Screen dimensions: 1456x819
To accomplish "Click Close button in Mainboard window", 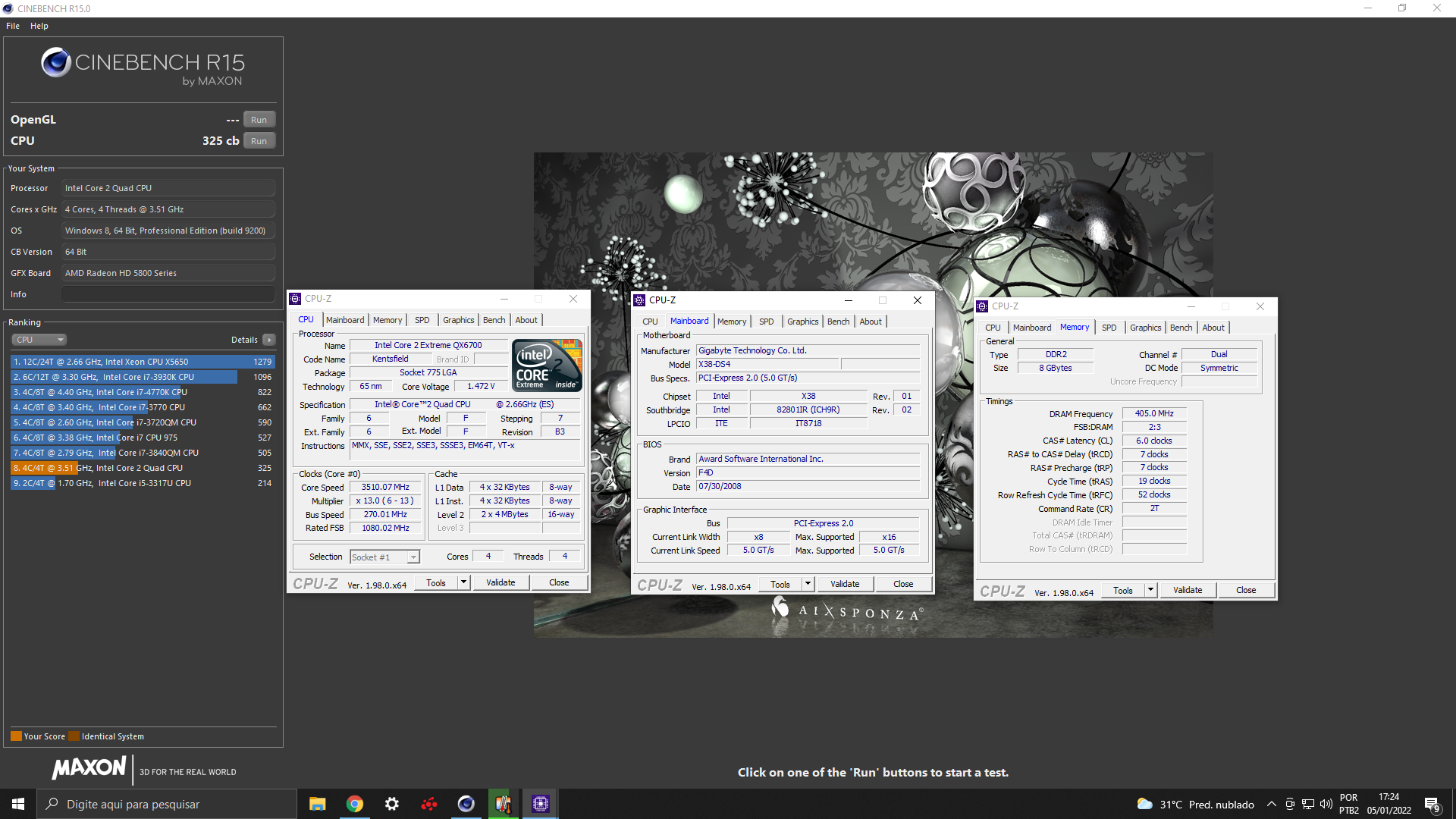I will click(903, 585).
